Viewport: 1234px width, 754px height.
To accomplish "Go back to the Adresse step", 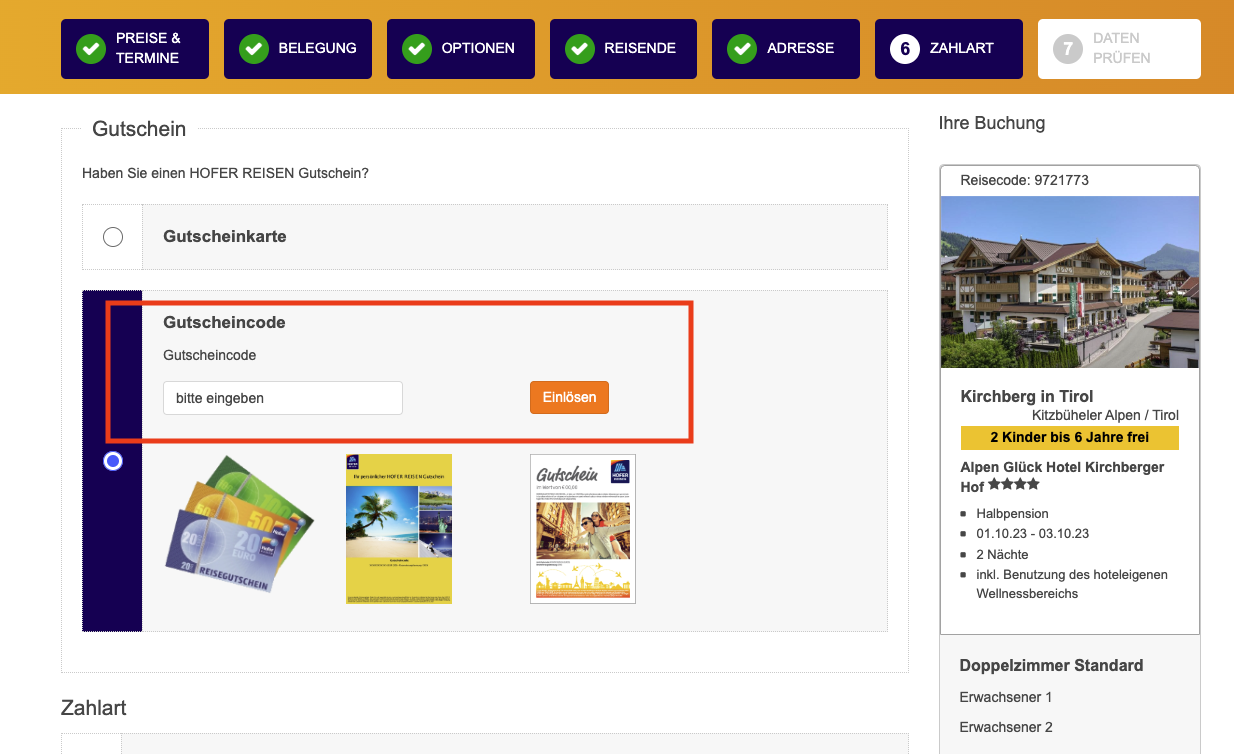I will pos(786,48).
